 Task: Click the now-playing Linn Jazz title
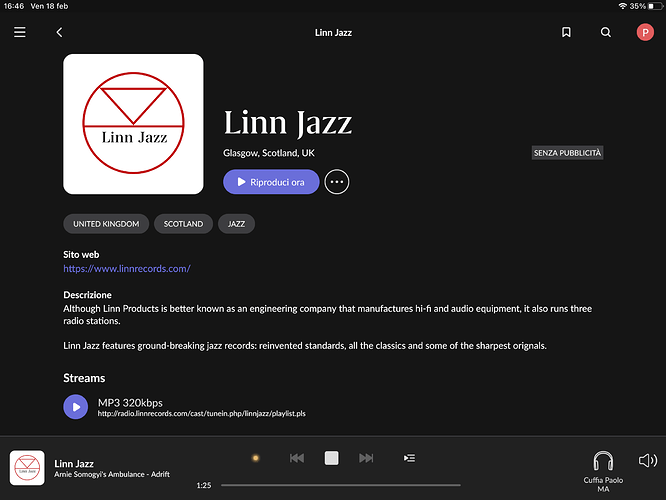pos(74,463)
